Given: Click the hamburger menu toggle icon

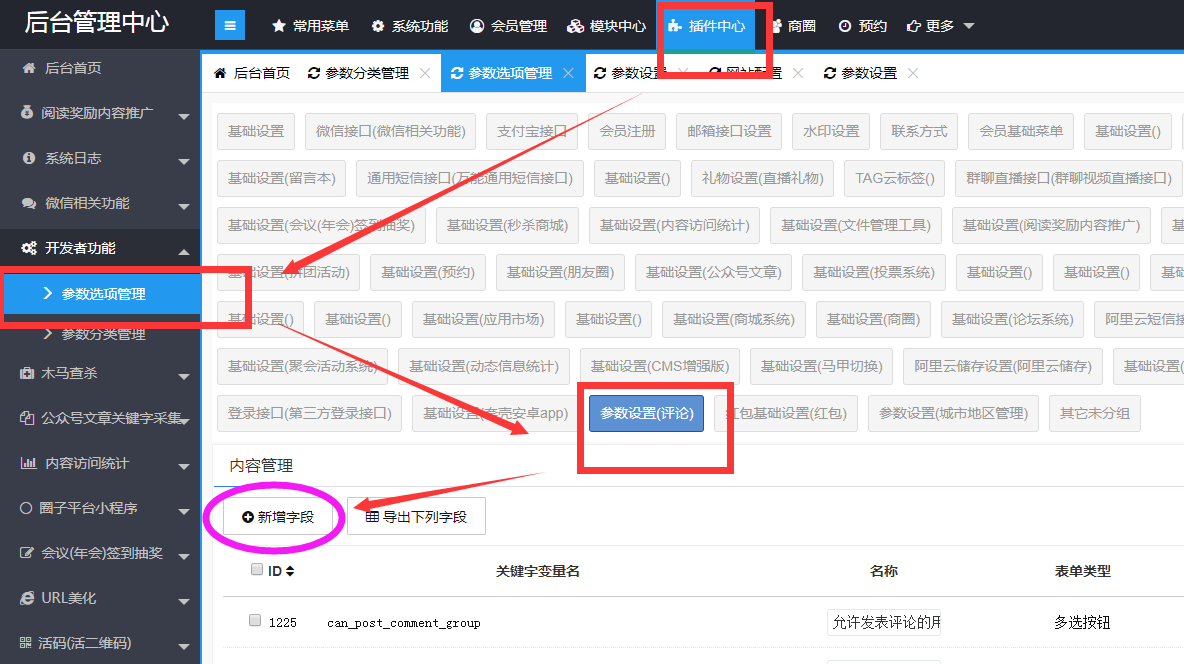Looking at the screenshot, I should [x=230, y=26].
